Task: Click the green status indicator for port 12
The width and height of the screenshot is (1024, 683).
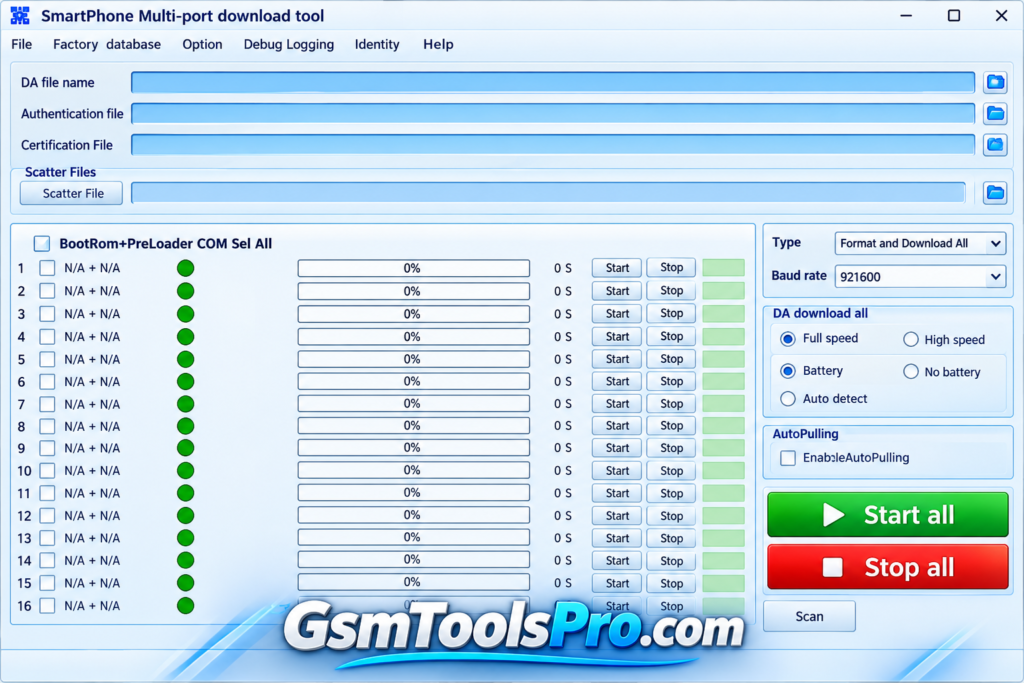Action: coord(185,516)
